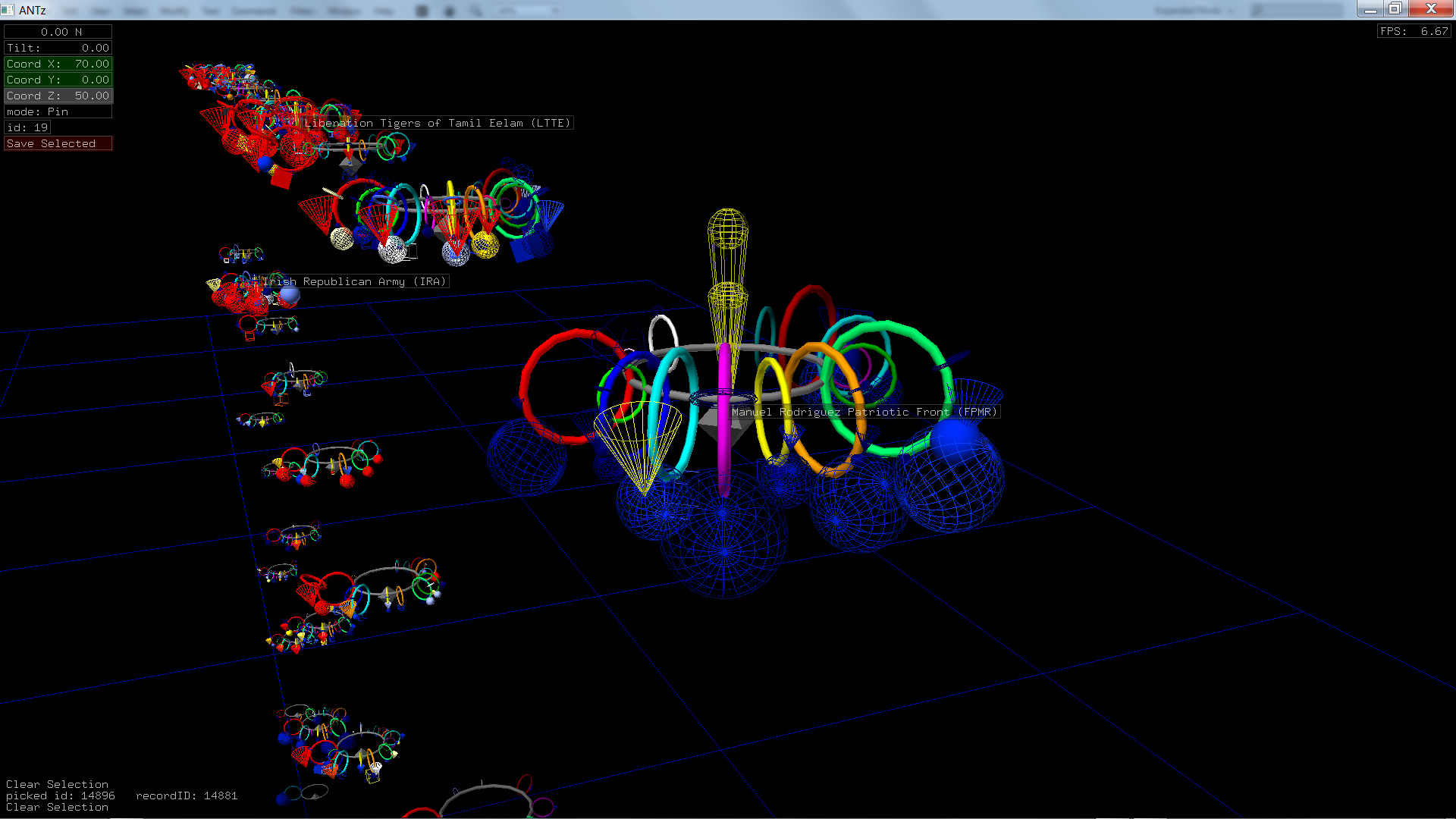Image resolution: width=1456 pixels, height=819 pixels.
Task: Click the id: 19 field
Action: [27, 127]
